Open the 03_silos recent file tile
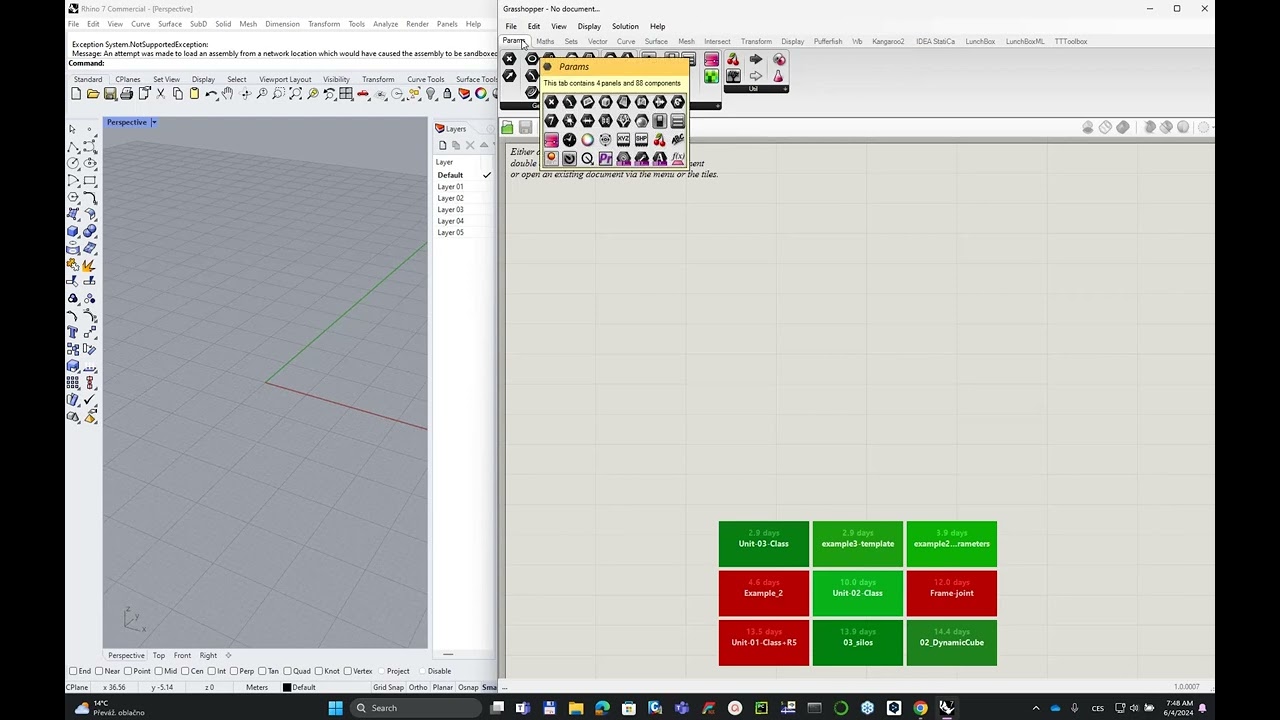The width and height of the screenshot is (1280, 720). 858,642
